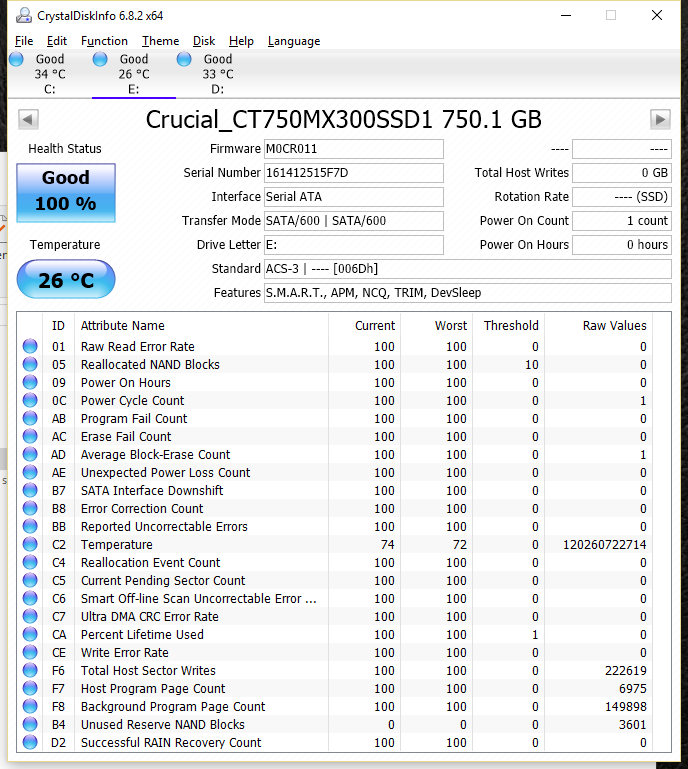This screenshot has height=769, width=688.
Task: Open the Language menu
Action: pos(294,41)
